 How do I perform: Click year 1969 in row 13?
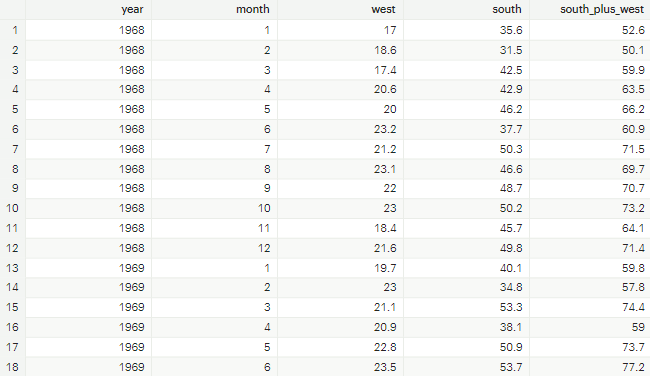pyautogui.click(x=132, y=268)
